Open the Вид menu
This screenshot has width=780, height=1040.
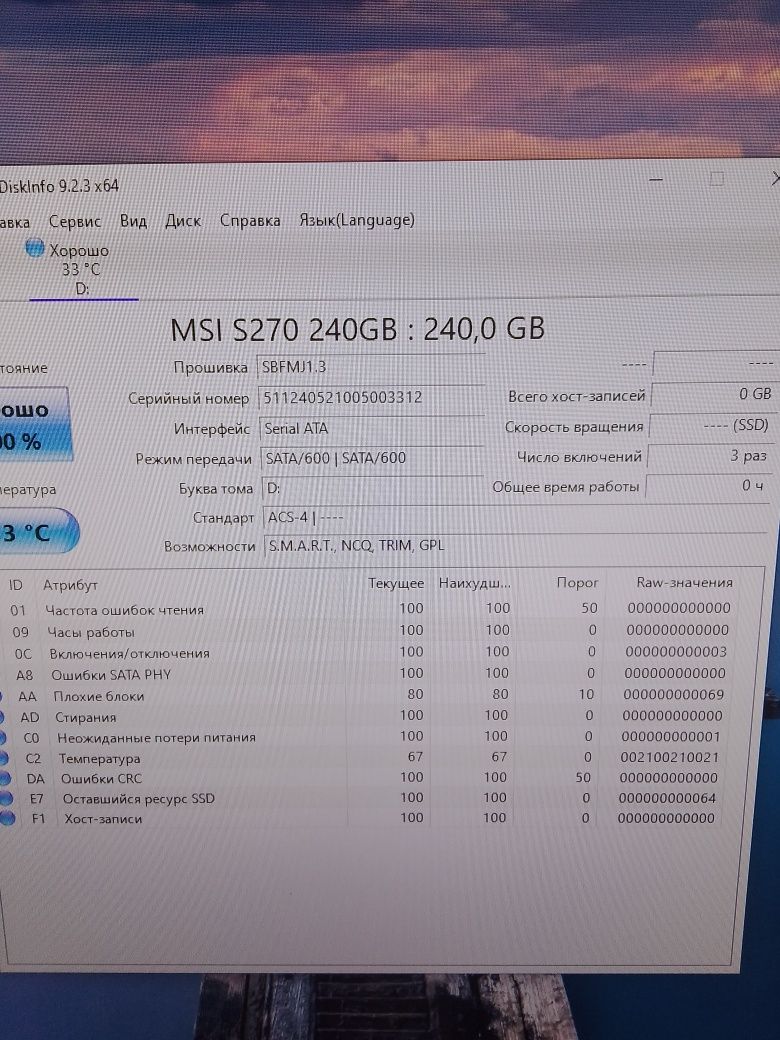click(x=133, y=221)
